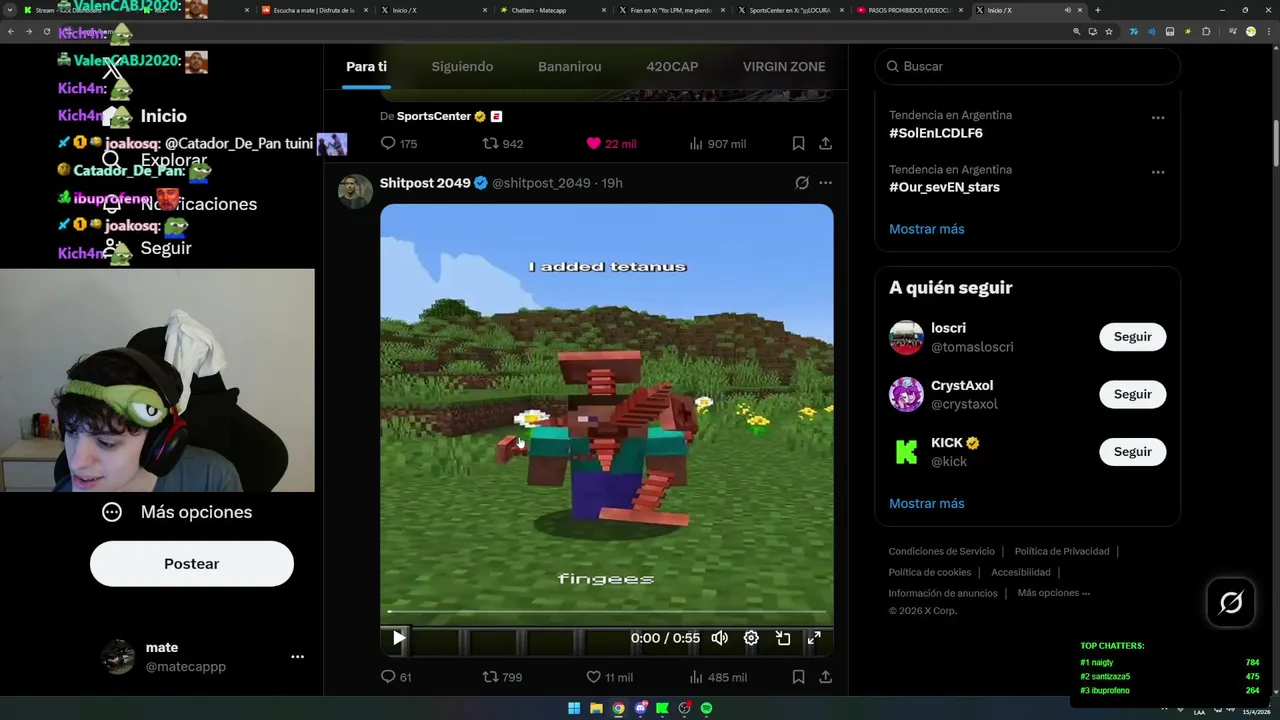Show more trends via Mostrar más

(926, 229)
